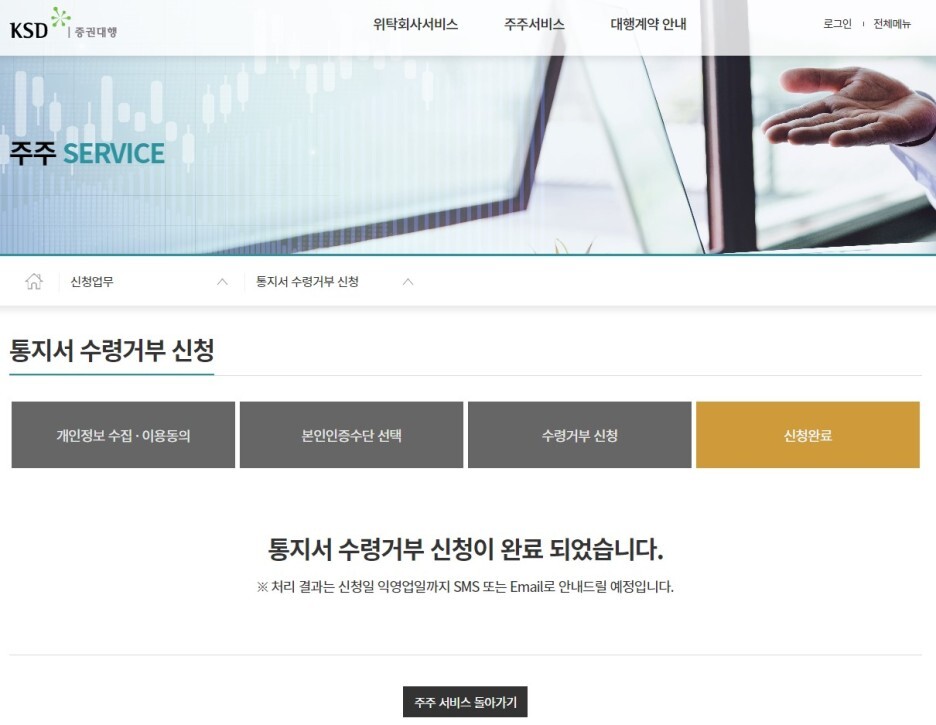Select the 개인정보 수집·이용동의 step
The width and height of the screenshot is (936, 725).
123,435
